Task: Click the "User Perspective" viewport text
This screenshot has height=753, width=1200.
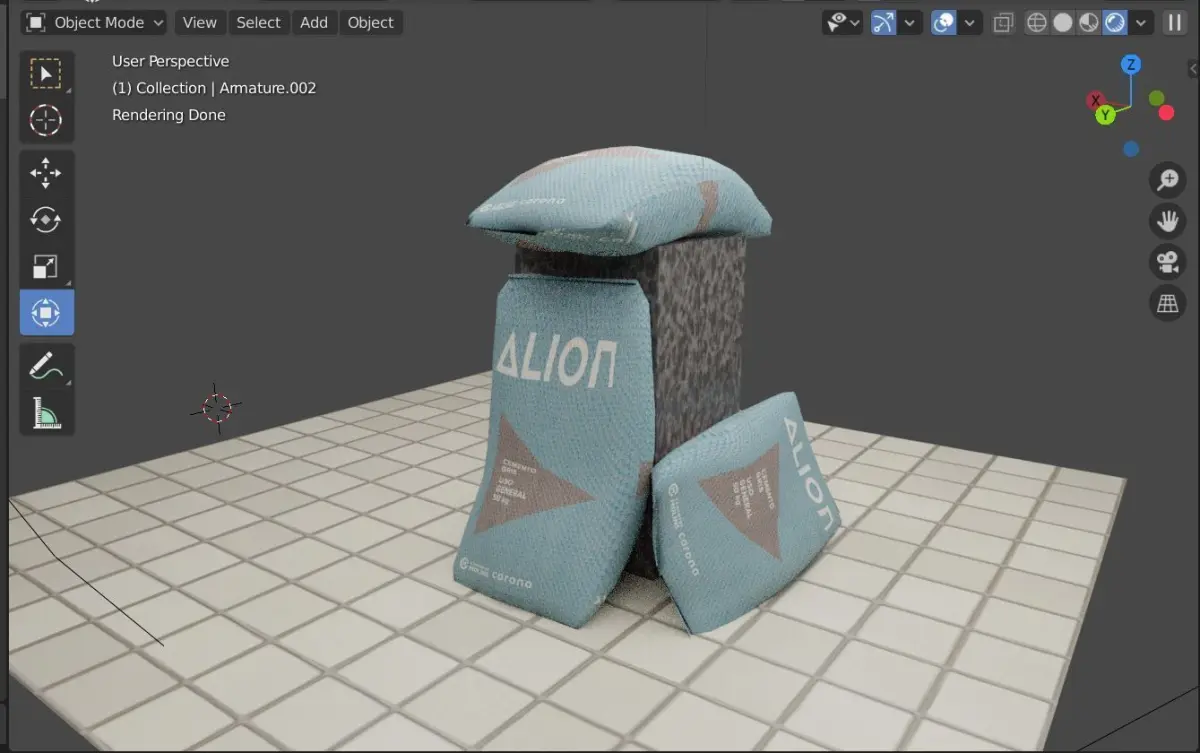Action: tap(170, 61)
